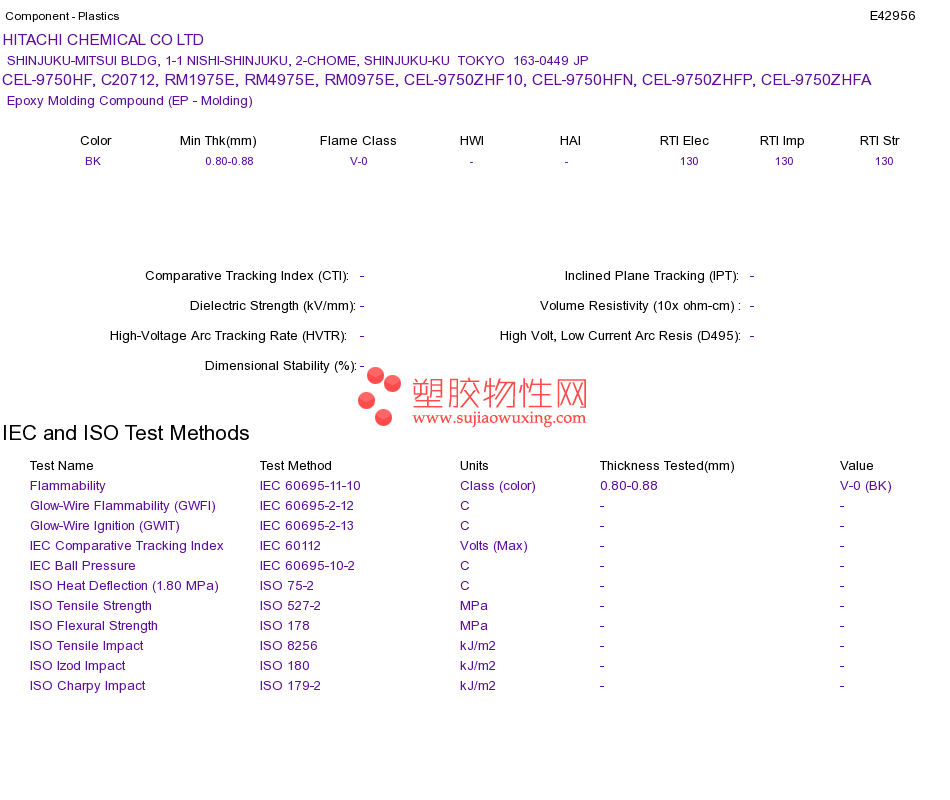Select Epoxy Molding Compound description text
The height and width of the screenshot is (800, 950).
[x=130, y=101]
